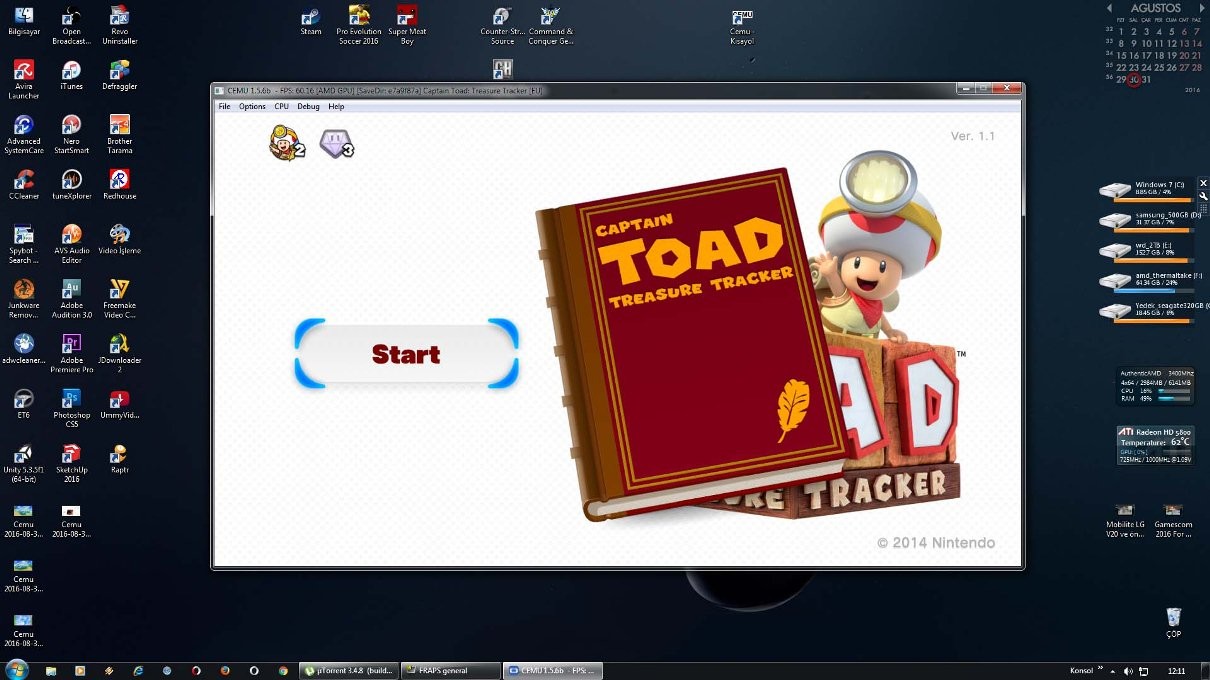Click the Windows 7 (C:) drive in gadget

(x=1145, y=189)
